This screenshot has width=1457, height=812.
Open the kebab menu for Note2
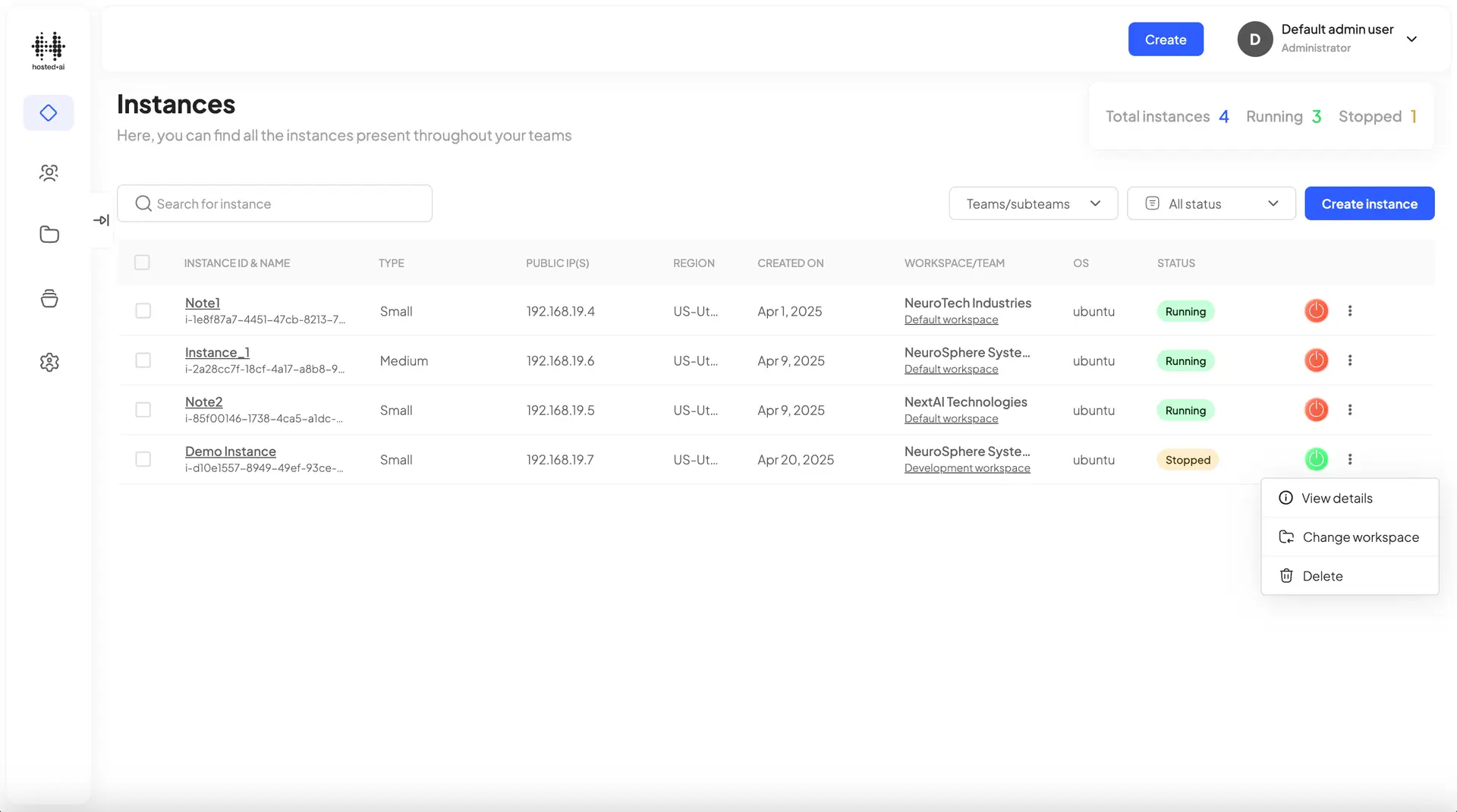tap(1350, 410)
